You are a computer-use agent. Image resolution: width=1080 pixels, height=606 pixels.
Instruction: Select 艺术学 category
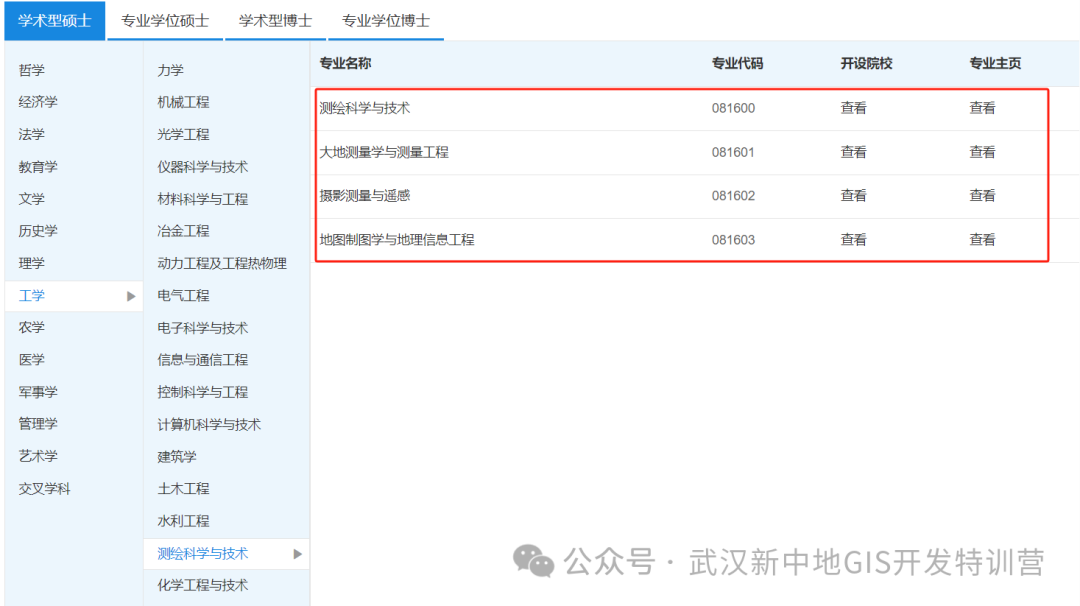(x=38, y=456)
